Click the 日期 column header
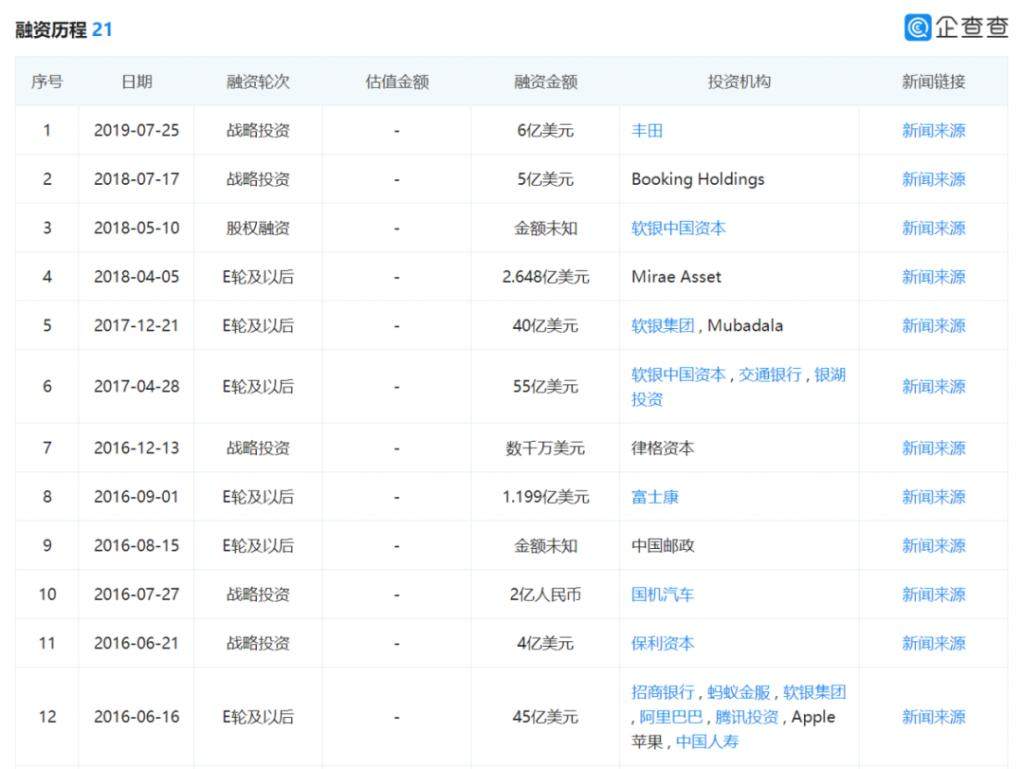This screenshot has width=1024, height=769. point(136,82)
